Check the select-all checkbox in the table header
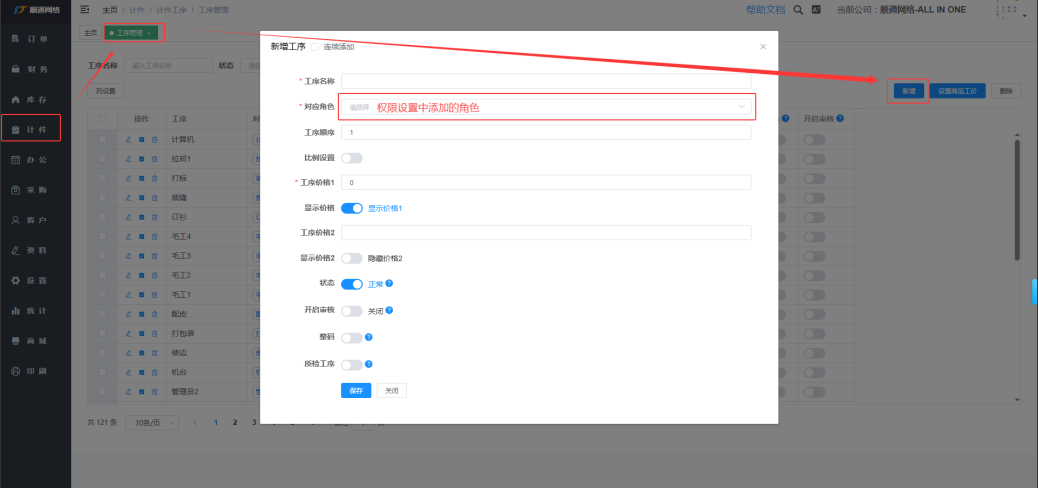 point(102,119)
